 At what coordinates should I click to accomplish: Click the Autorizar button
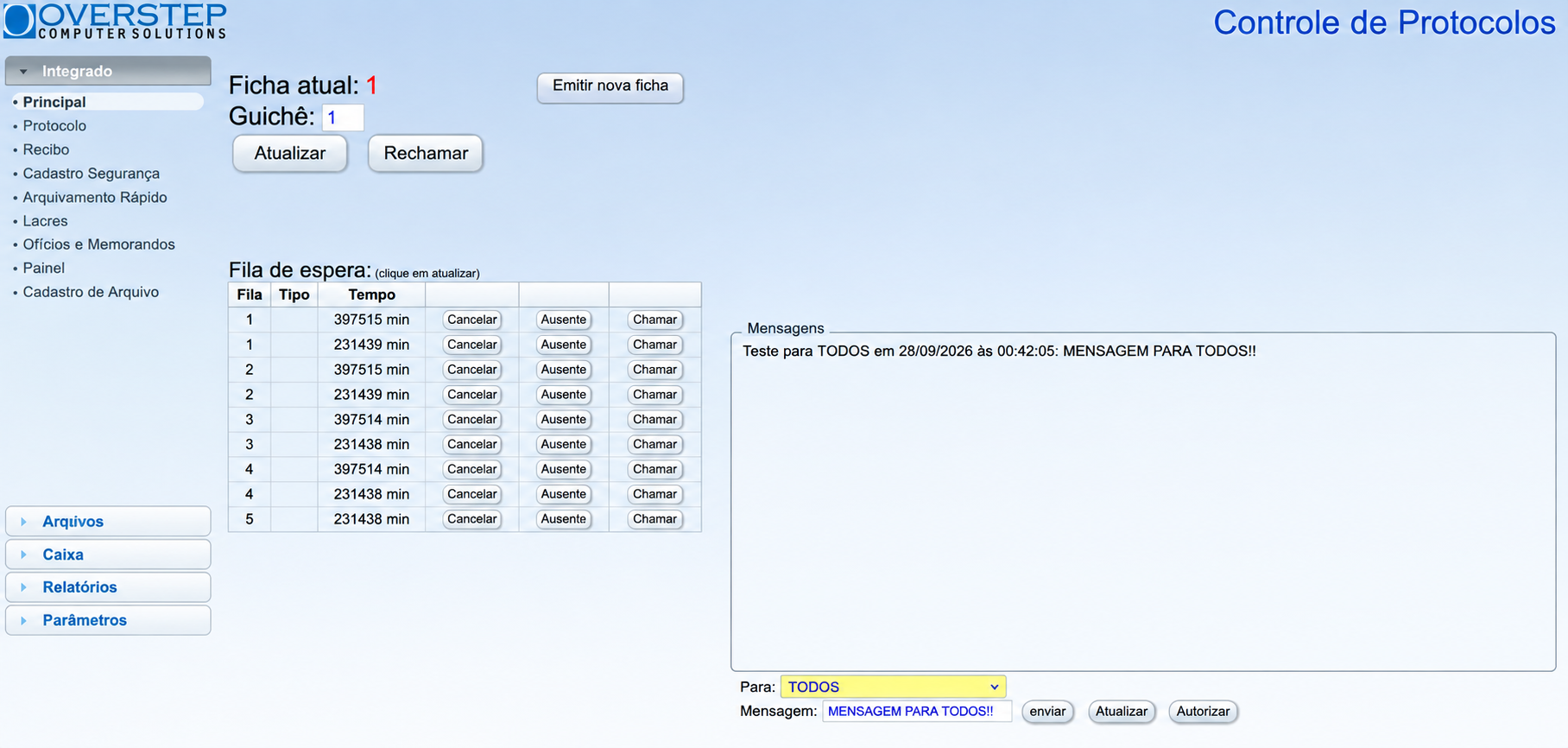(x=1203, y=712)
